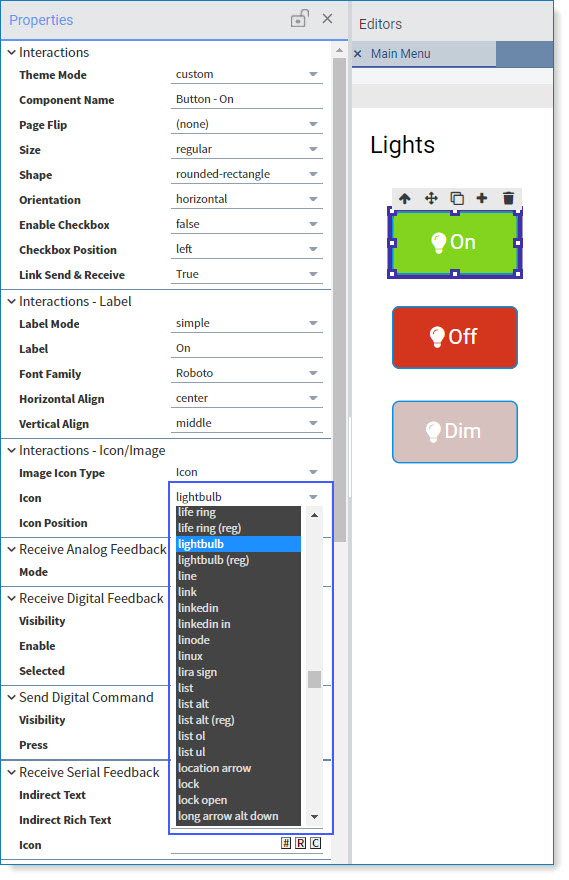Collapse Send Digital Command section

[x=11, y=697]
